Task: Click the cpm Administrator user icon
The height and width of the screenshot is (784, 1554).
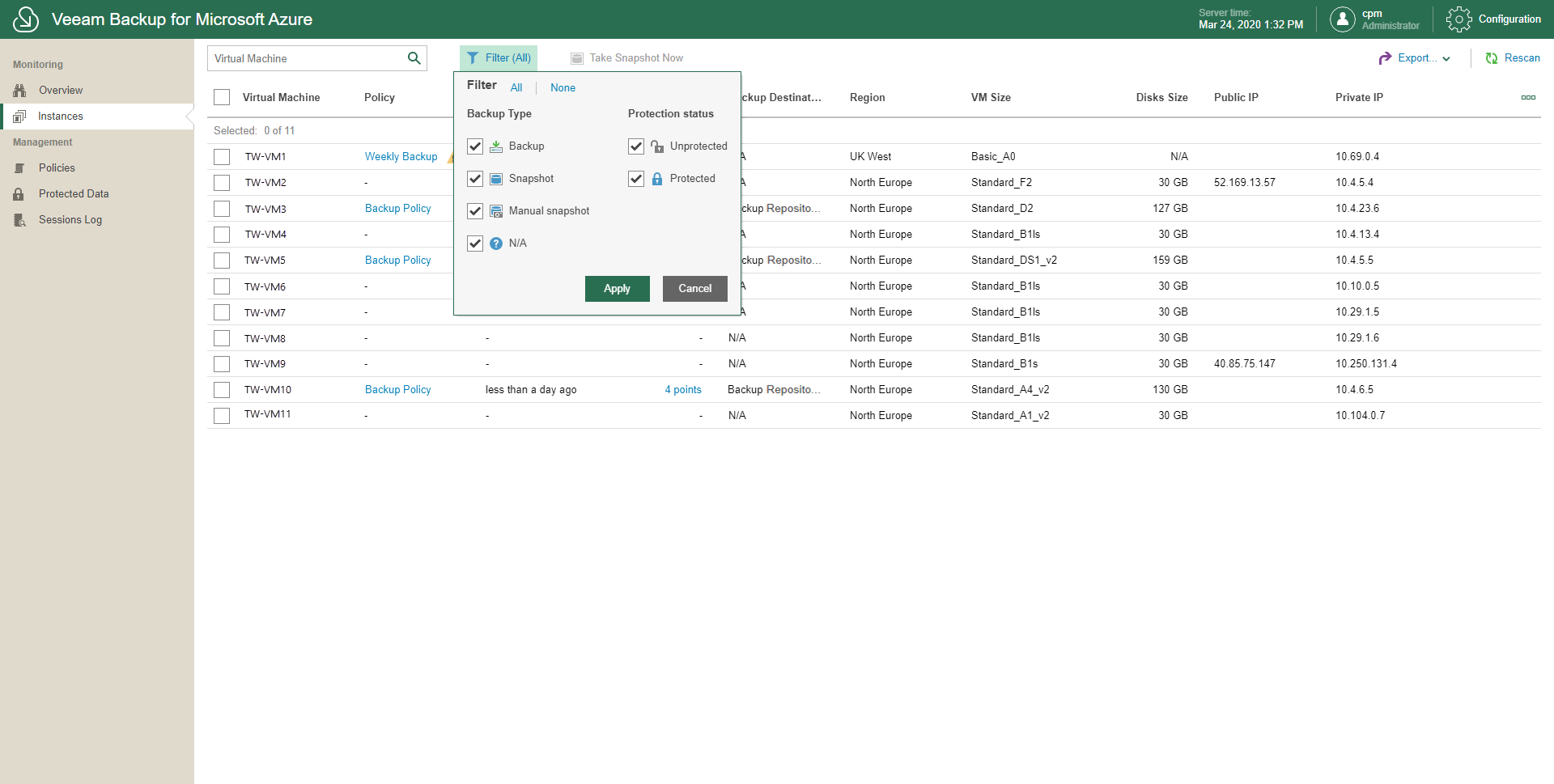Action: [1342, 19]
